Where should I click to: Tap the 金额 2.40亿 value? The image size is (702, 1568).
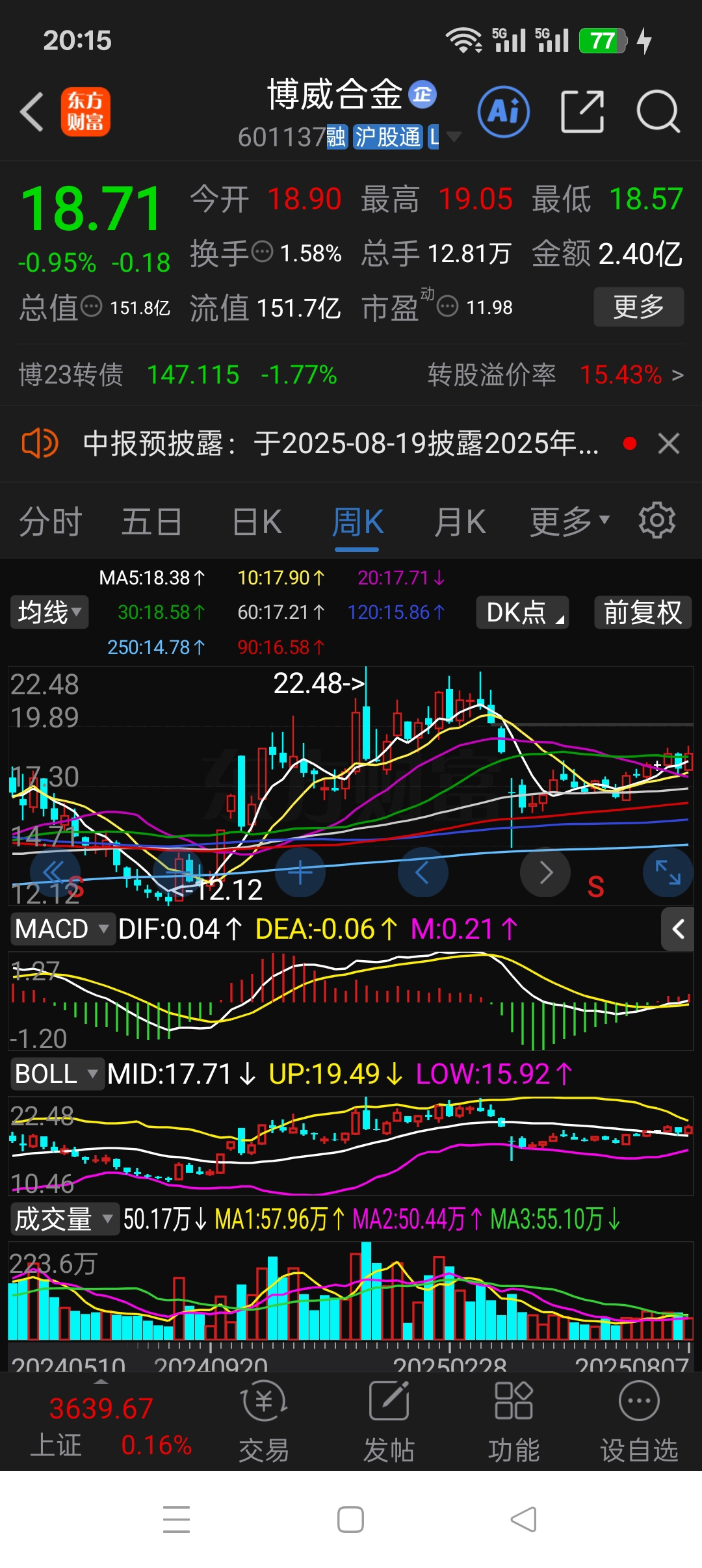[x=607, y=253]
